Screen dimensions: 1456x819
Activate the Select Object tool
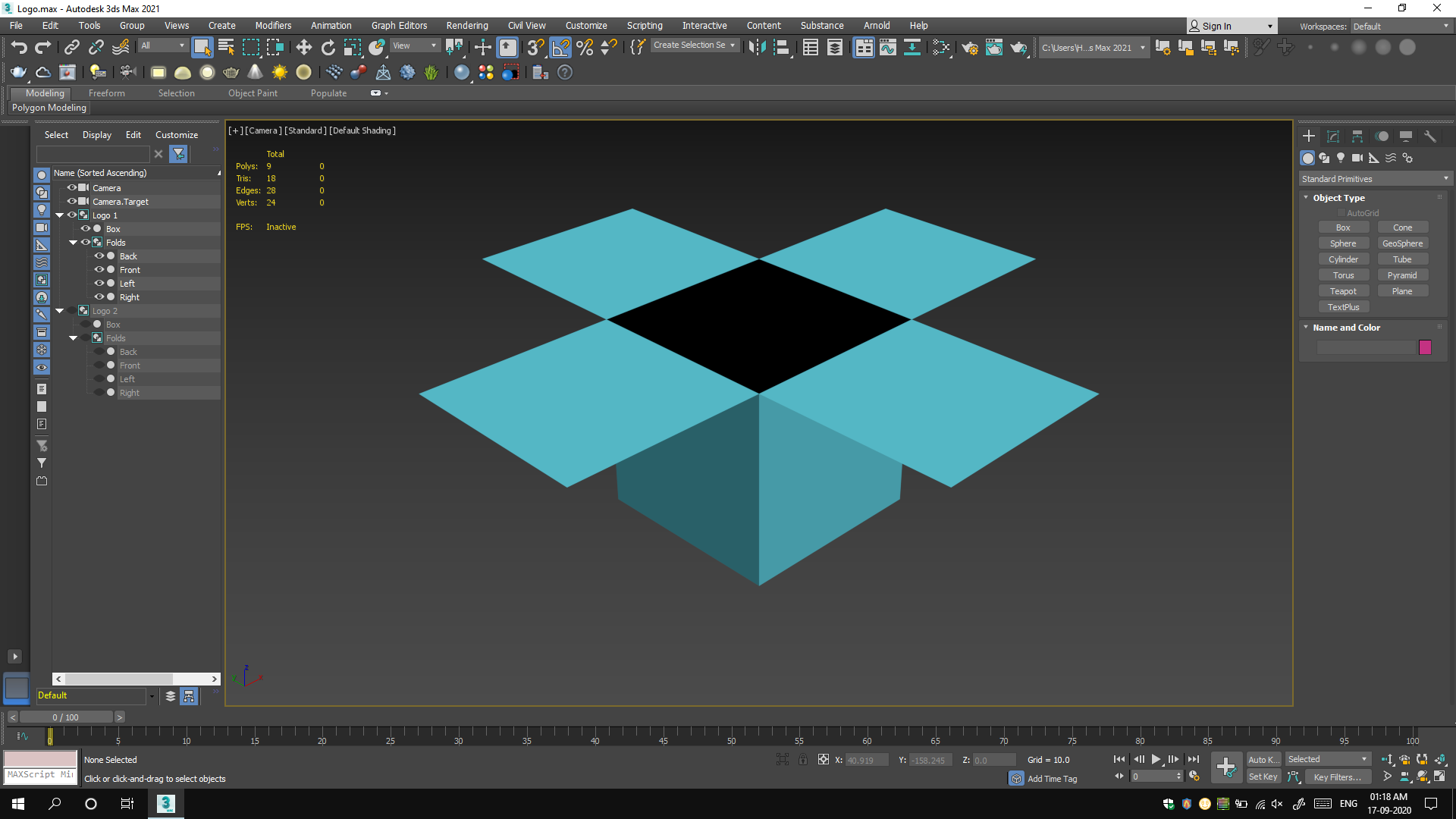coord(202,48)
